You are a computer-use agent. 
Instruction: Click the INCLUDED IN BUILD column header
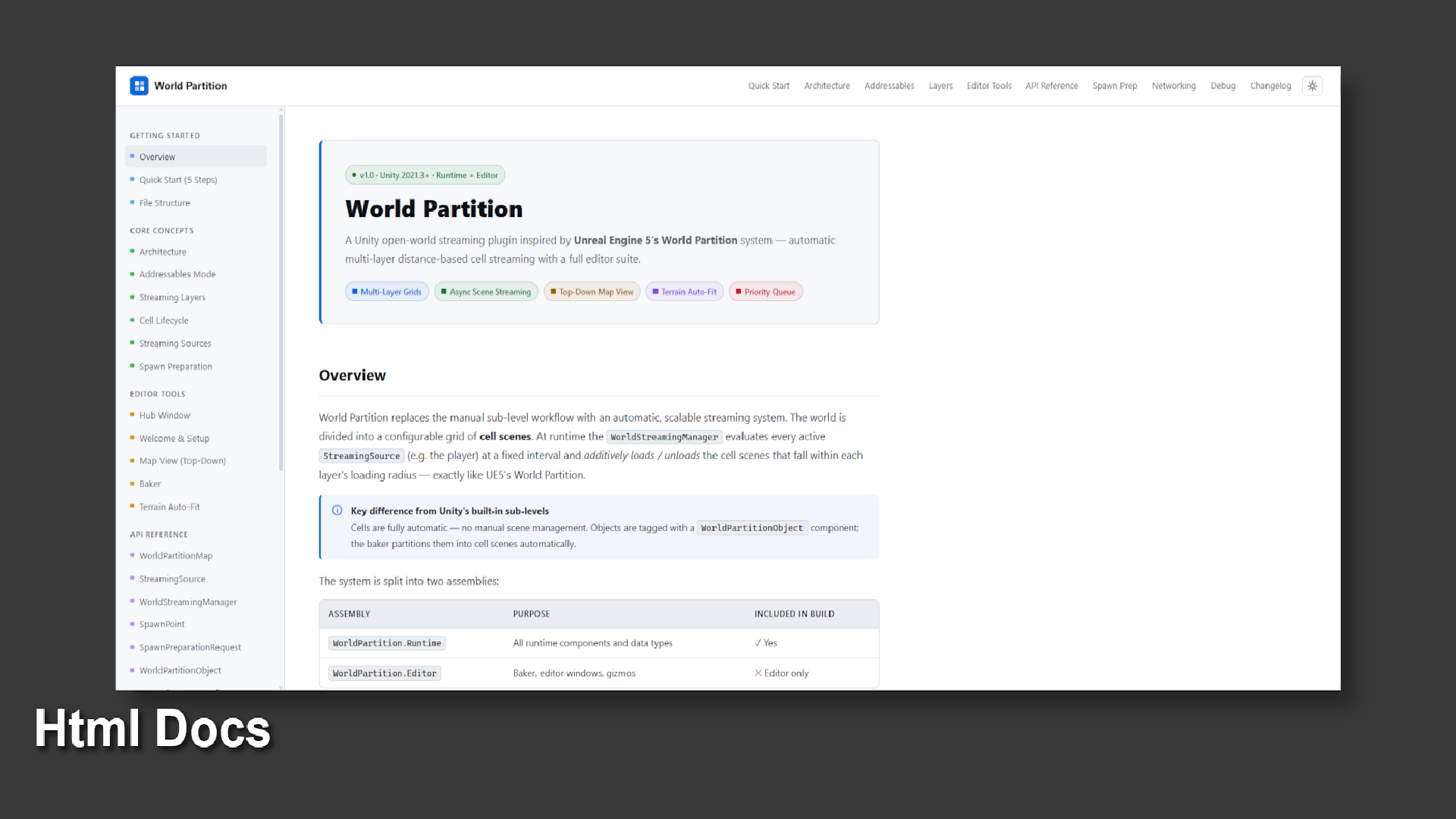(794, 613)
